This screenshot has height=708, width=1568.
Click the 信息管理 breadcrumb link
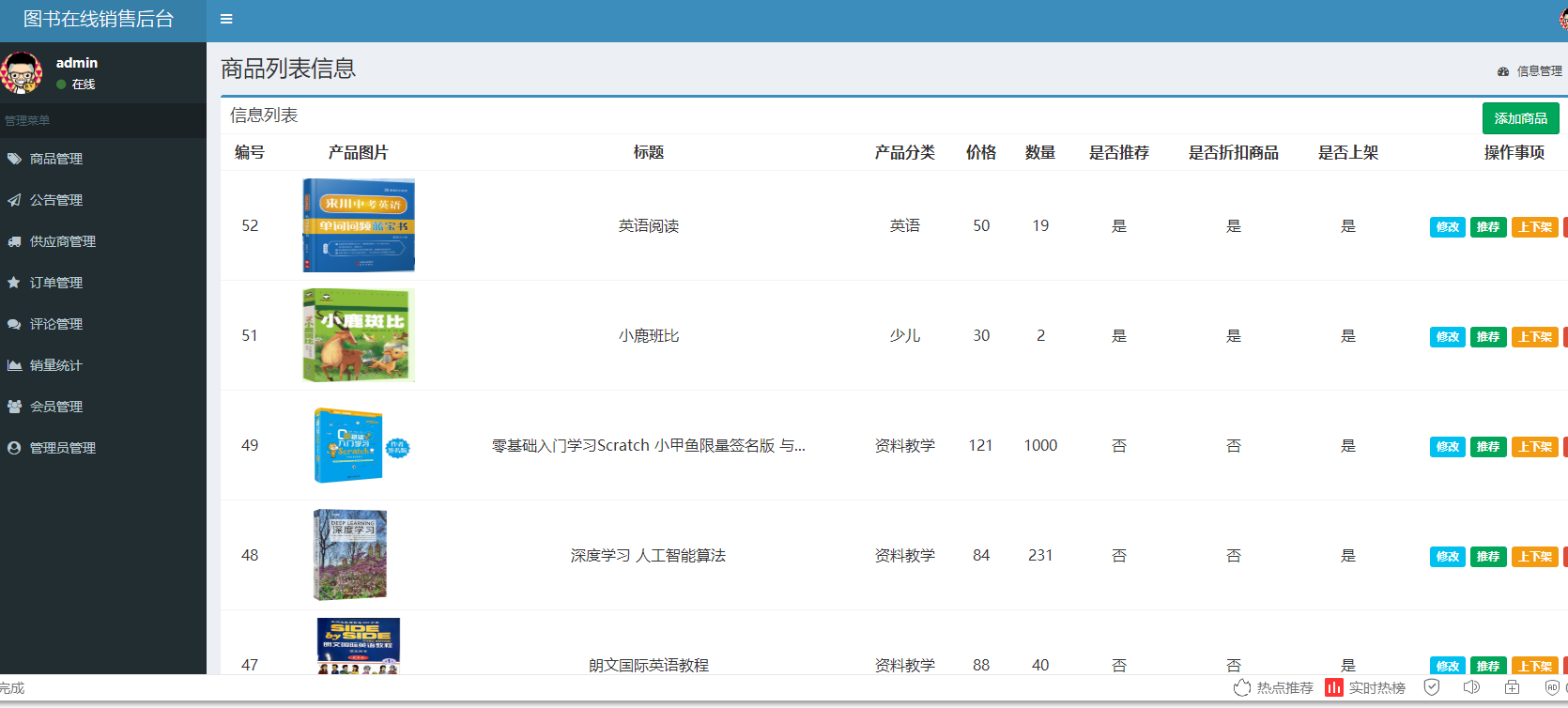(1539, 71)
